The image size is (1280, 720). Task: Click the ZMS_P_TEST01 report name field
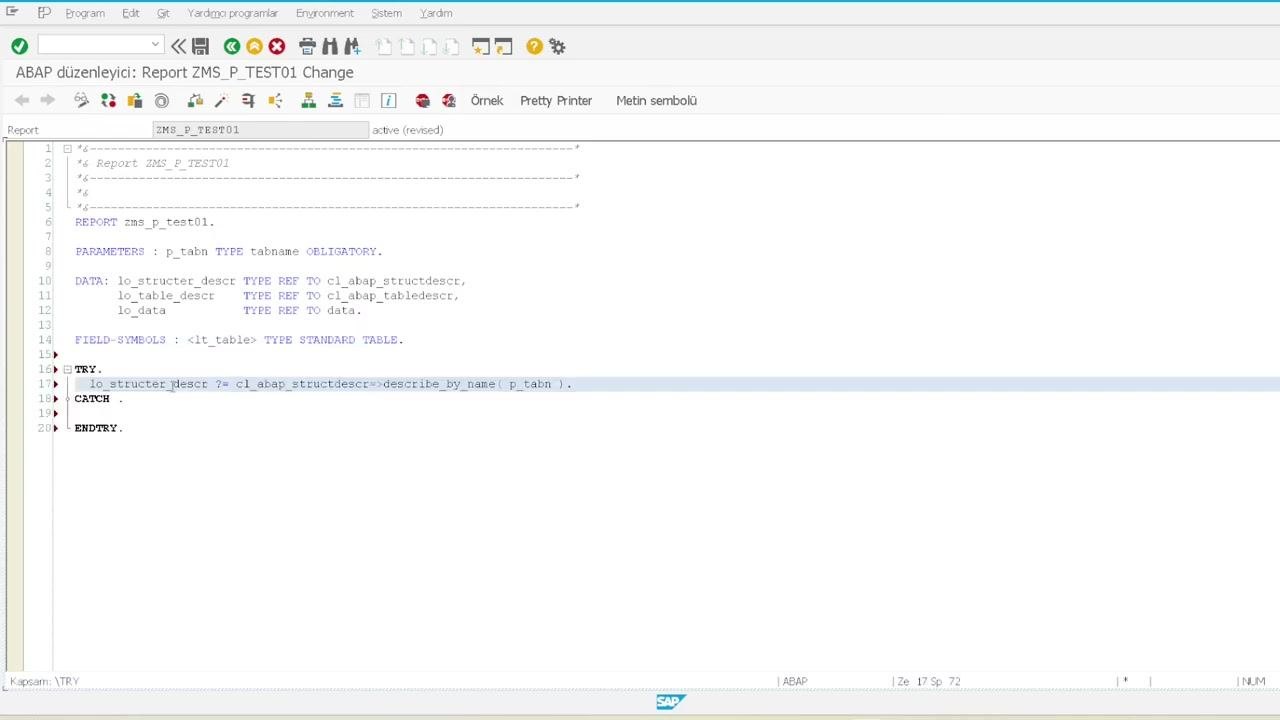tap(261, 130)
